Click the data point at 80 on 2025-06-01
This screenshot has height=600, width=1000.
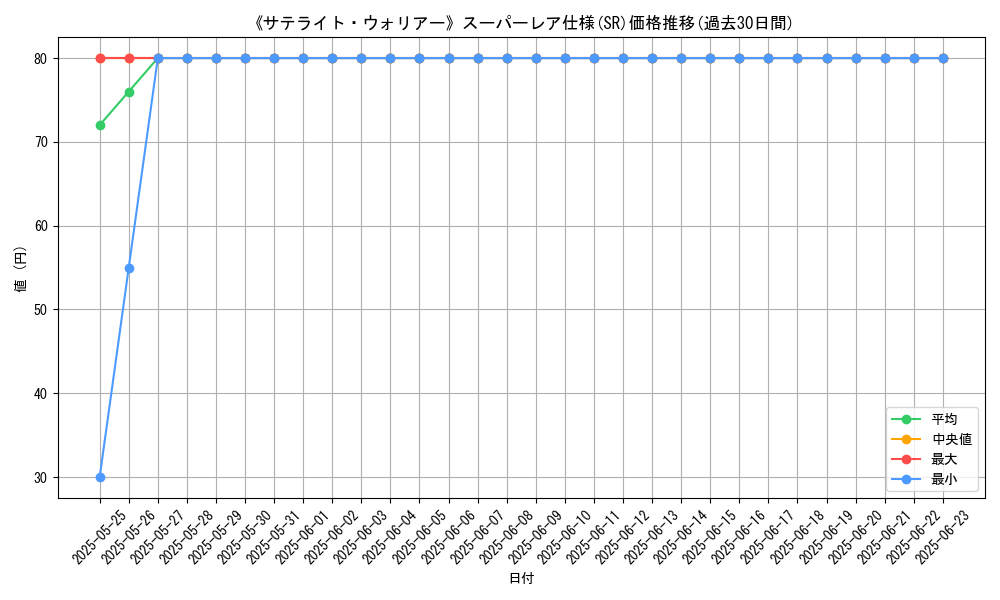click(304, 59)
